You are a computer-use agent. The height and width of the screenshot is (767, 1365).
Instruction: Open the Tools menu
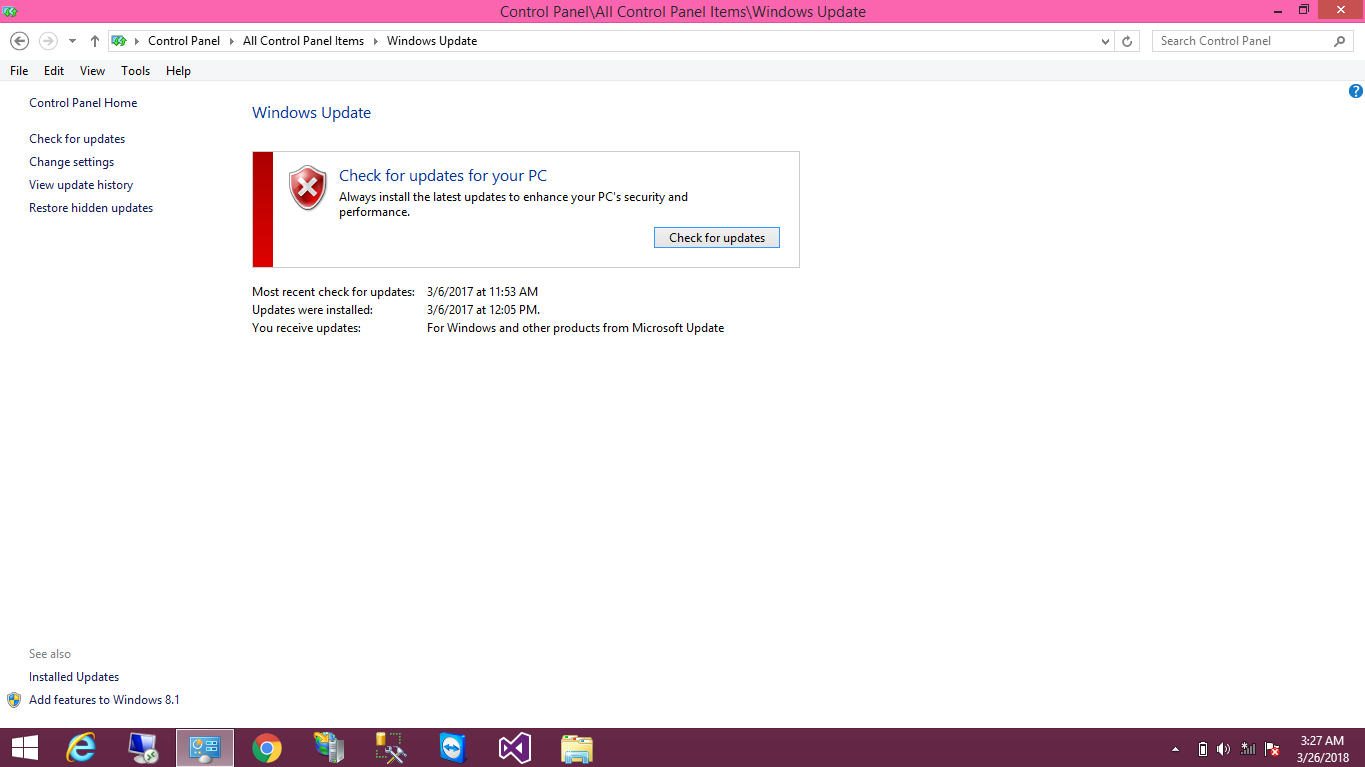point(135,71)
